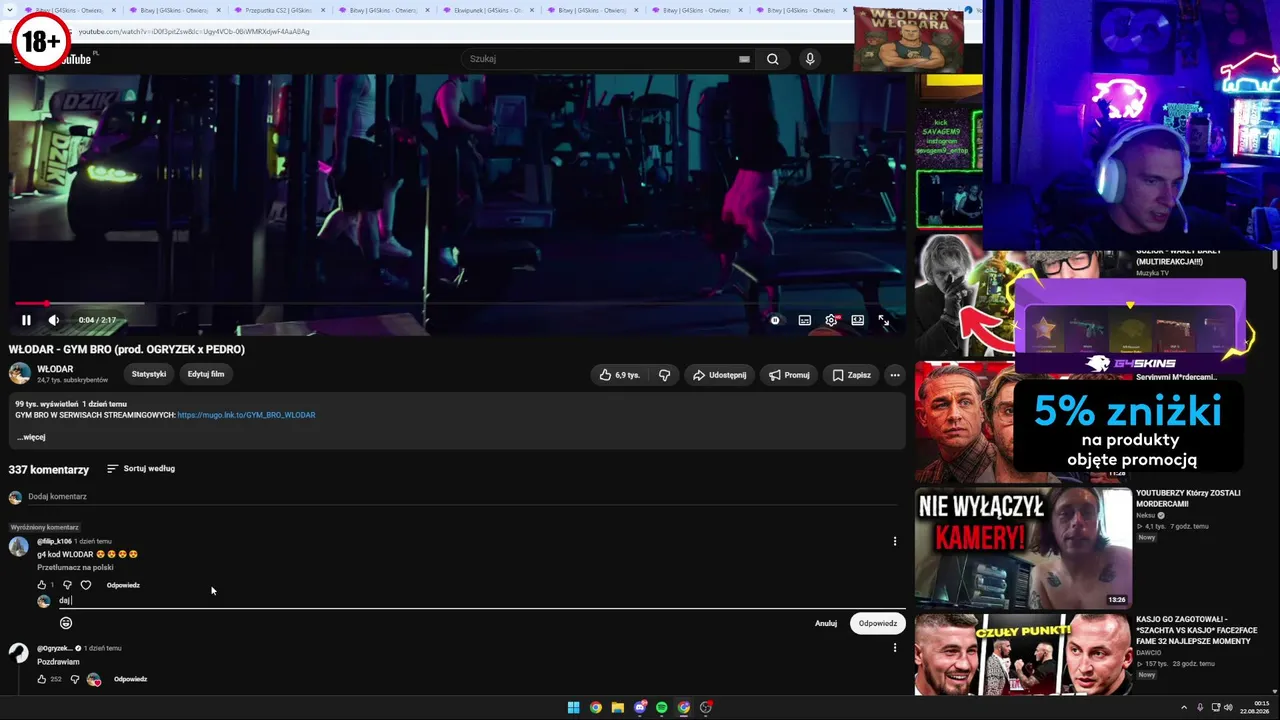Viewport: 1280px width, 720px height.
Task: Start voice search with the microphone
Action: 810,59
